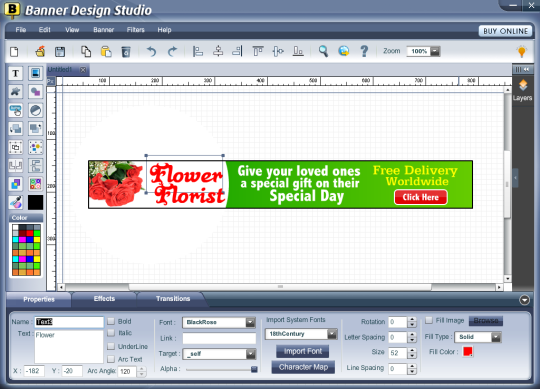
Task: Select the paint brush tool icon
Action: [x=15, y=202]
